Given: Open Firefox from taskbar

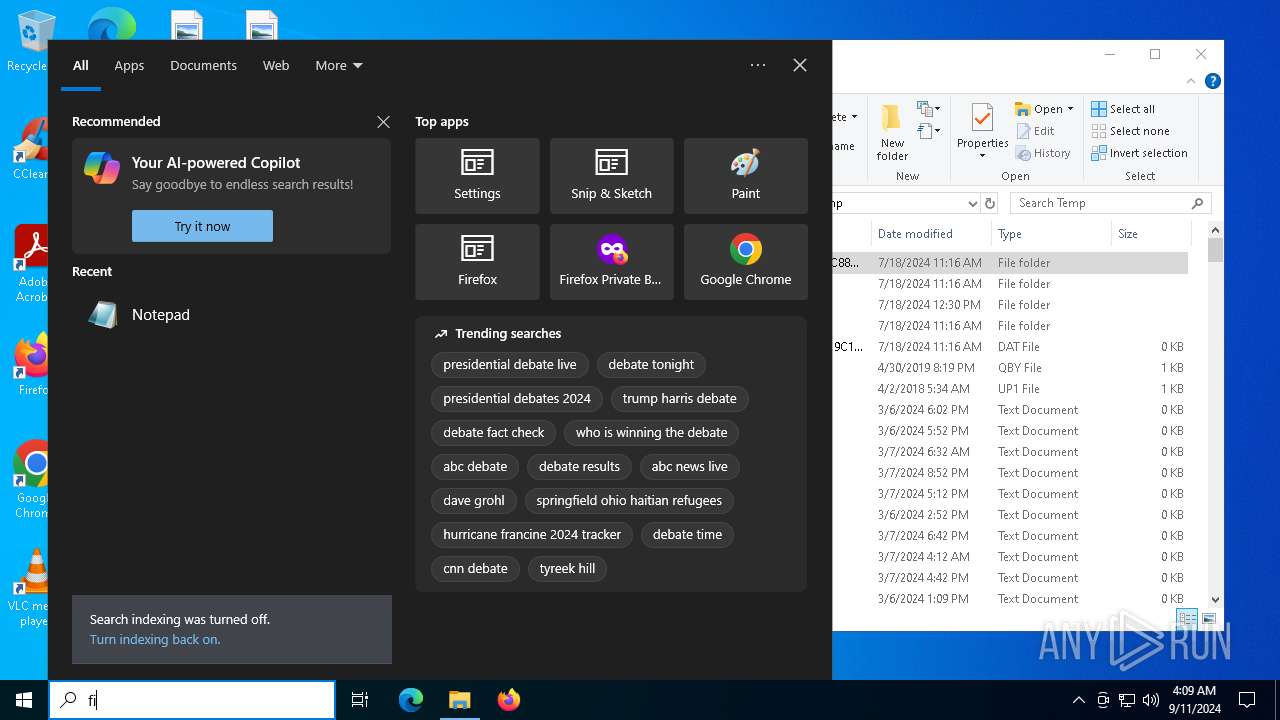Looking at the screenshot, I should tap(508, 700).
